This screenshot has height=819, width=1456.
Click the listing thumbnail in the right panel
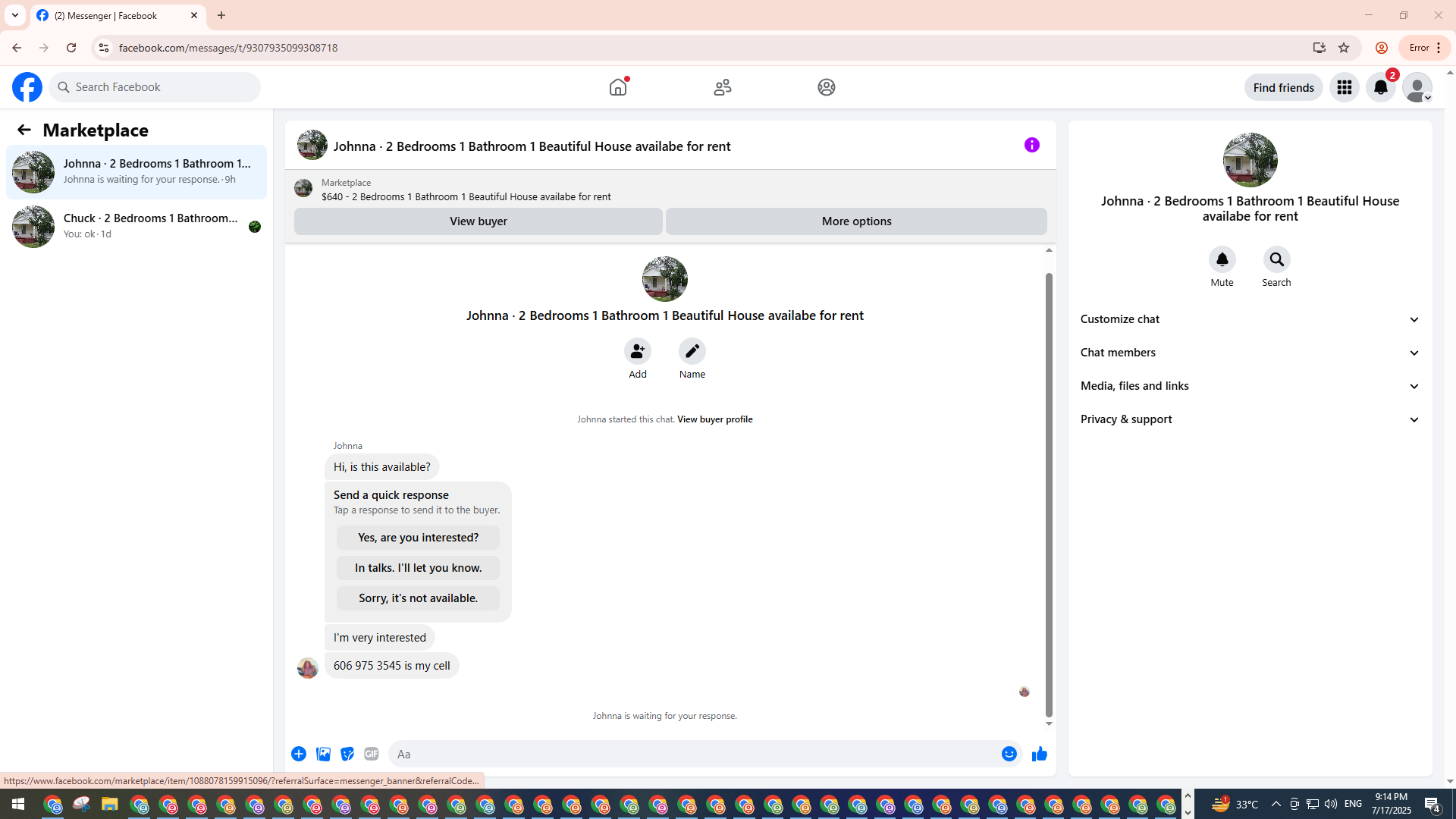(1250, 160)
